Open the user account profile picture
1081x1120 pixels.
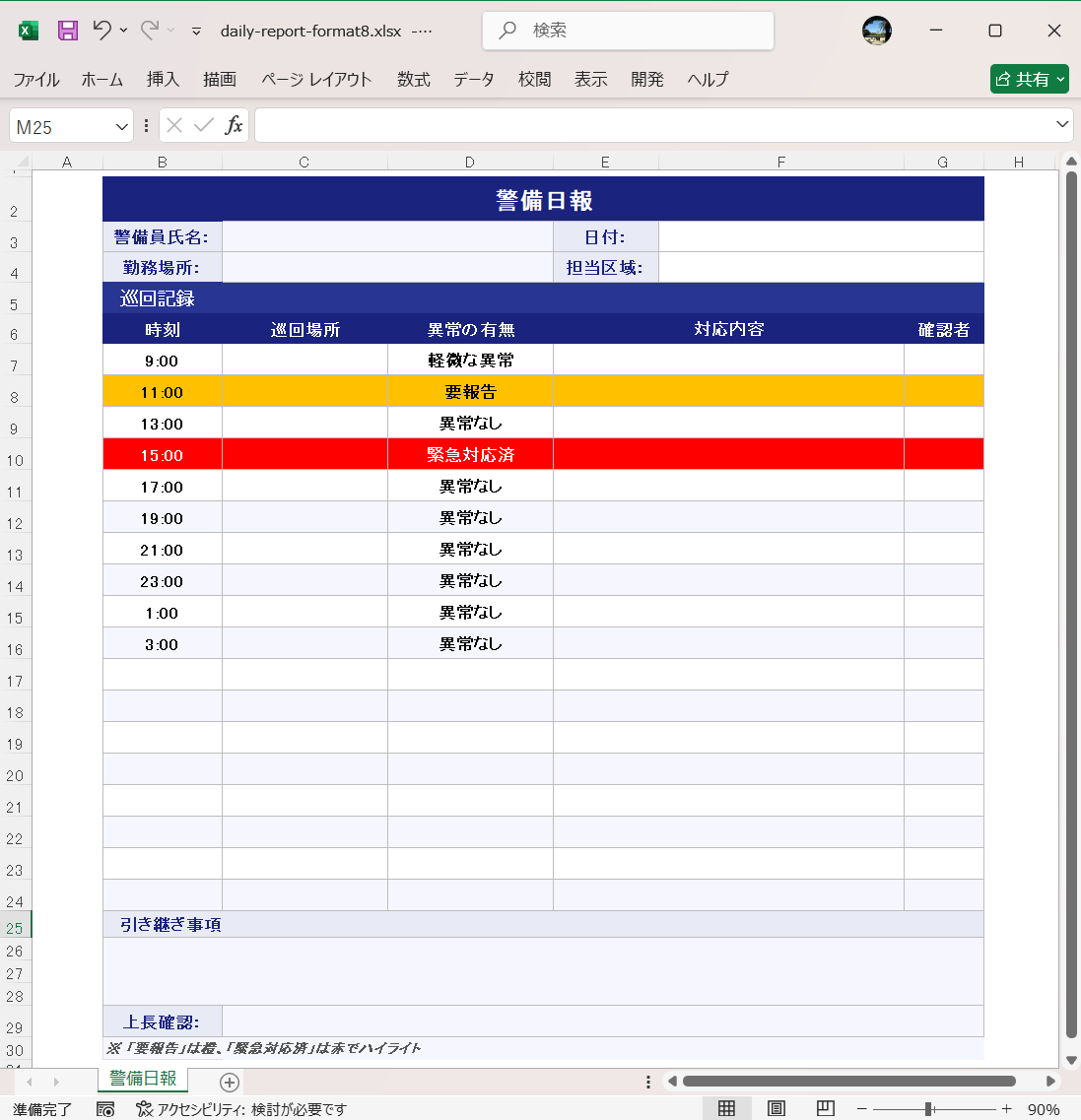(877, 31)
